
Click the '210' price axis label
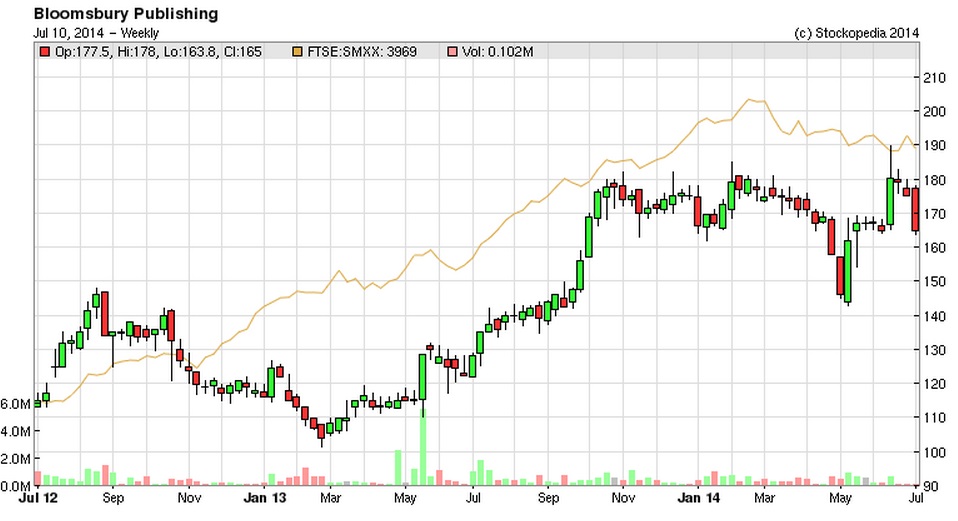[x=935, y=78]
